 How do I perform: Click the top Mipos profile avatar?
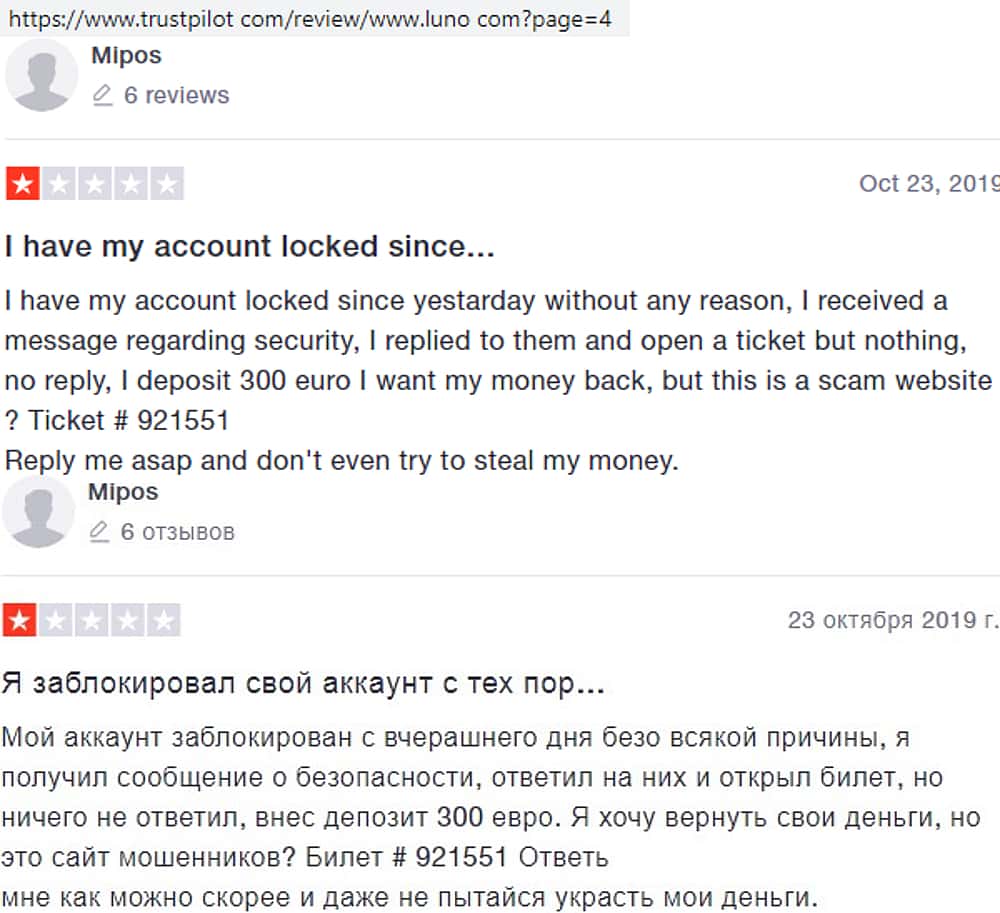41,75
